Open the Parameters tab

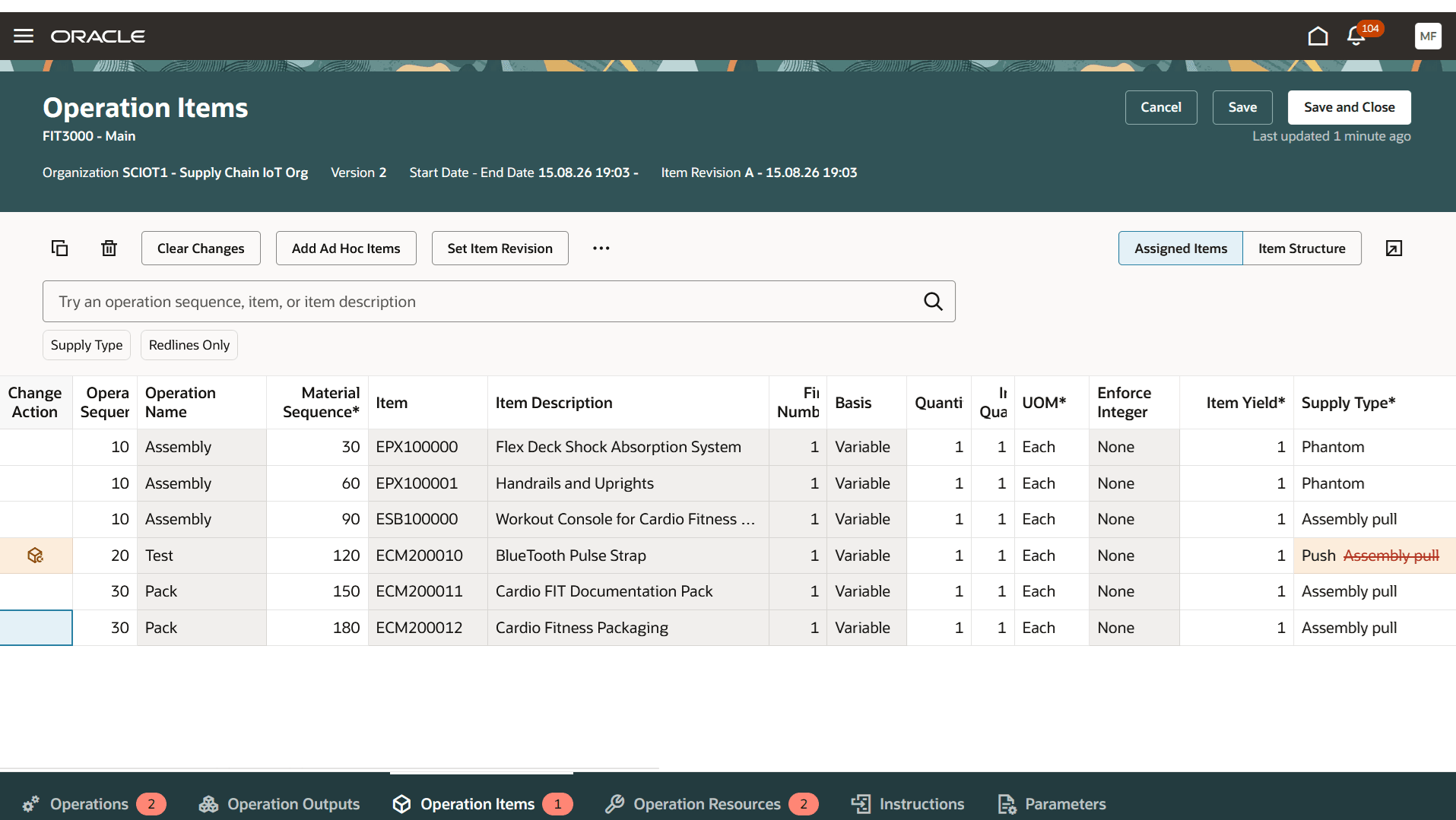1052,804
